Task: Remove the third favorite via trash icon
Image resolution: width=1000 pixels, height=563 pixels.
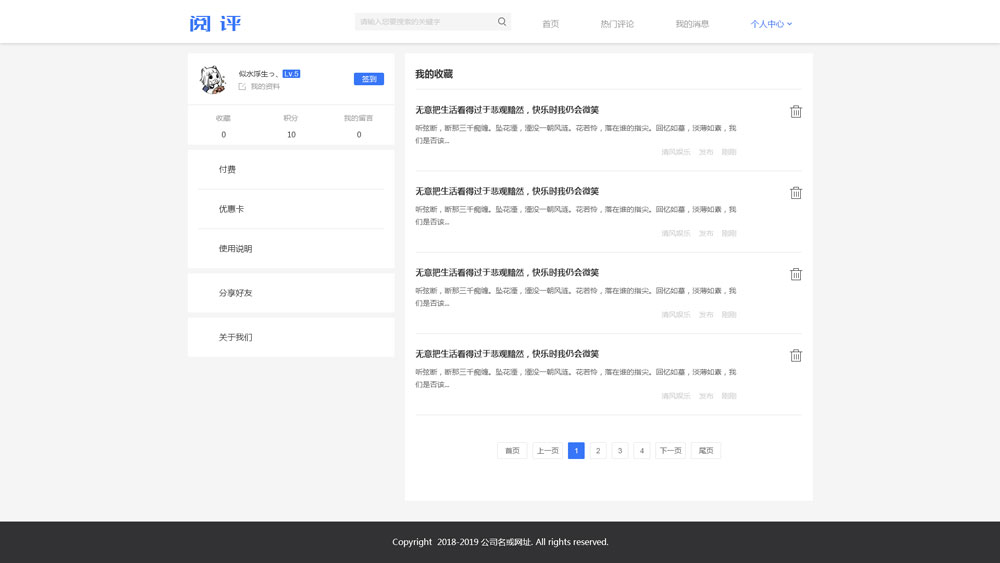Action: pos(796,274)
